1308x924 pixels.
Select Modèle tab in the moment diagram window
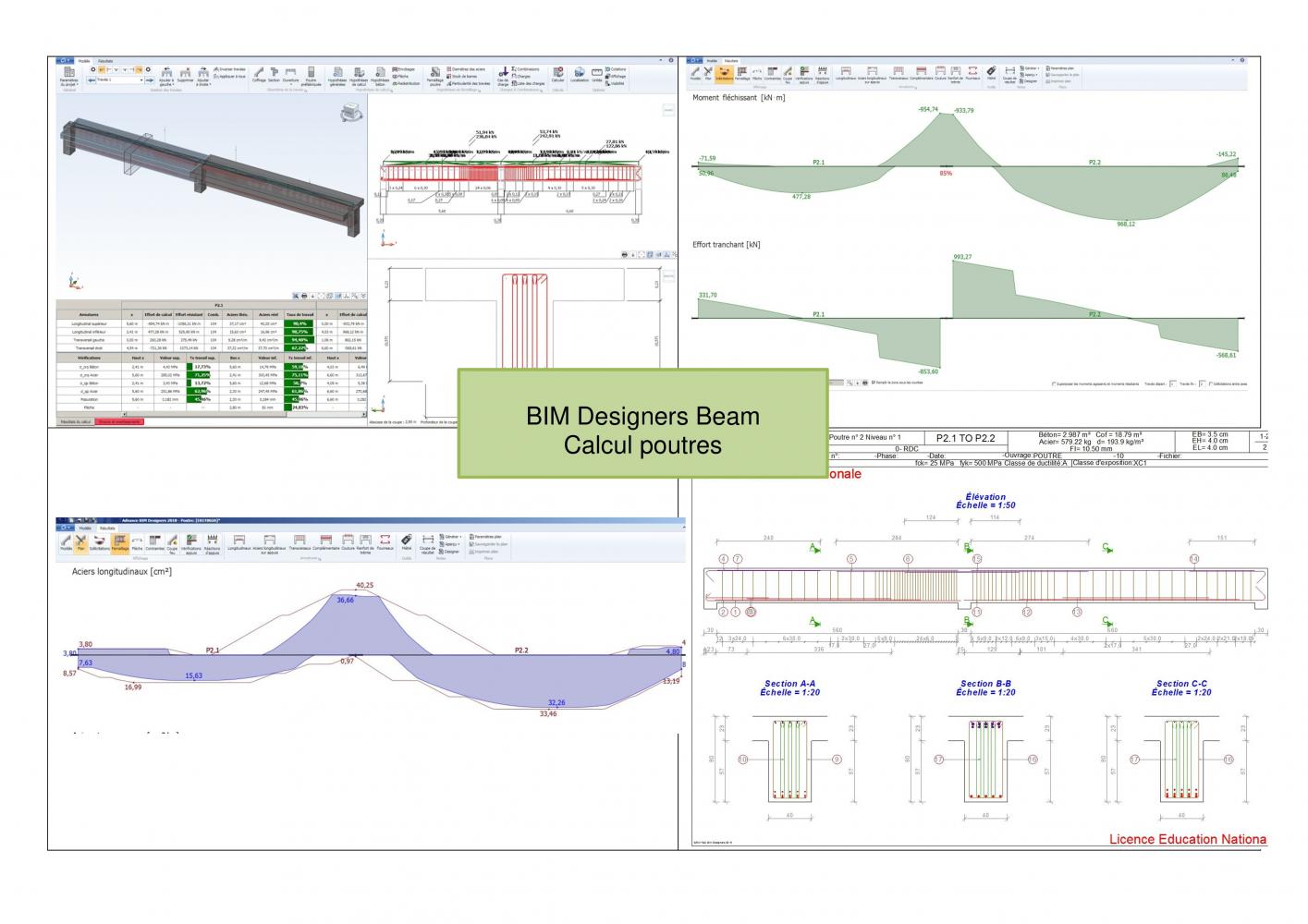712,61
